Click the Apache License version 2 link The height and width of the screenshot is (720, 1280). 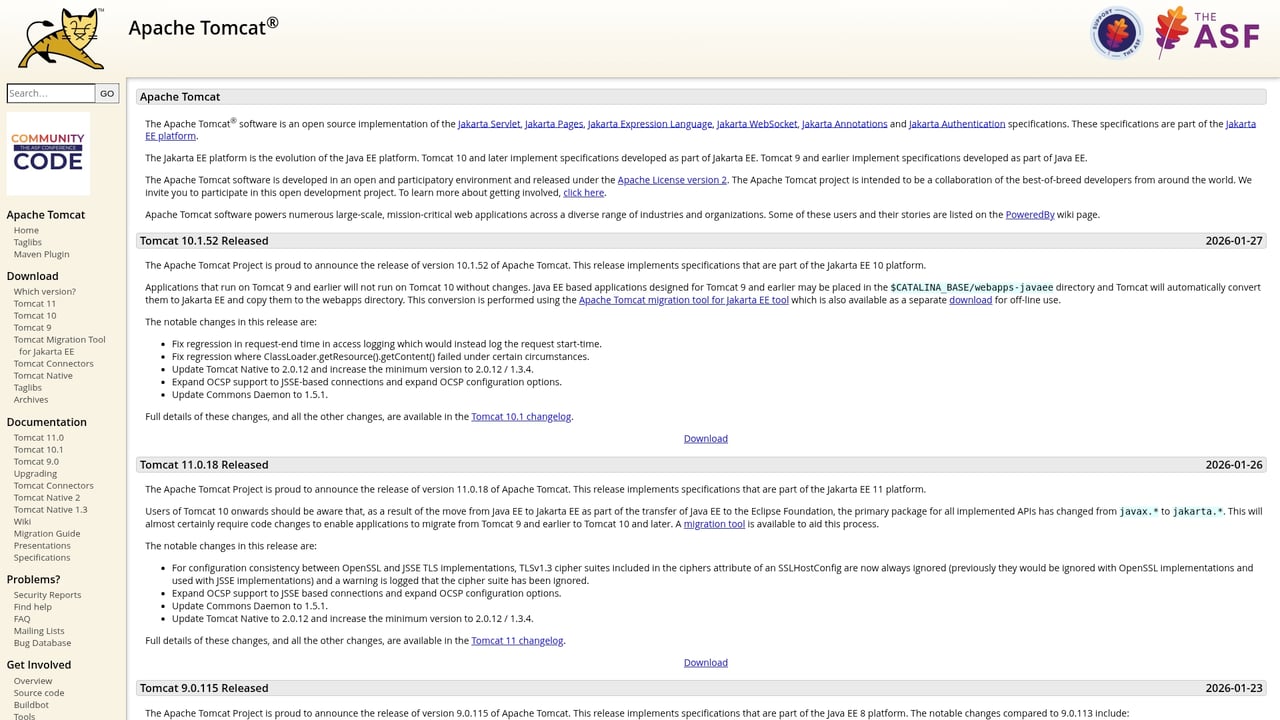pyautogui.click(x=671, y=180)
